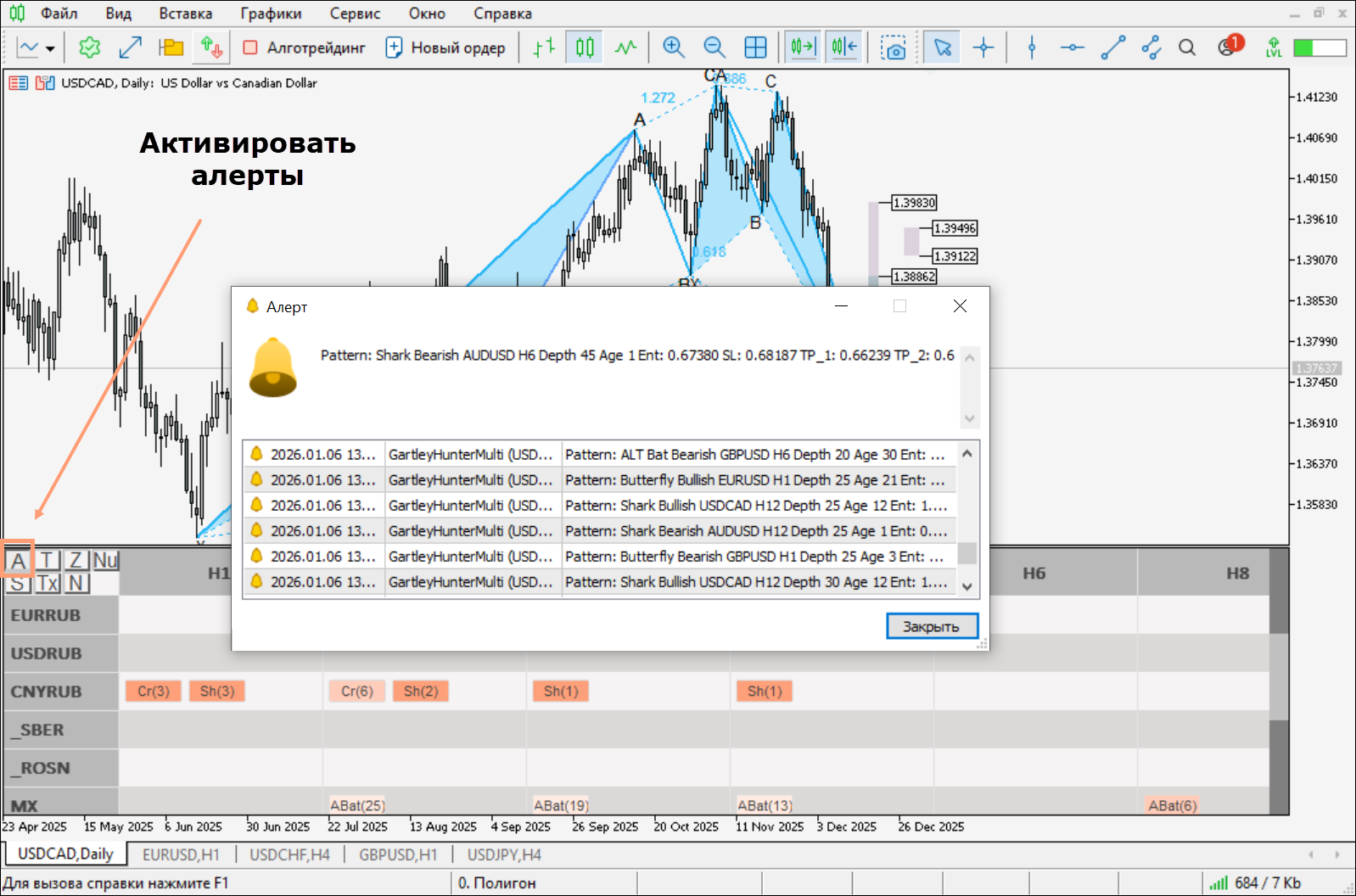Image resolution: width=1356 pixels, height=896 pixels.
Task: Switch chart to line chart
Action: pyautogui.click(x=625, y=48)
